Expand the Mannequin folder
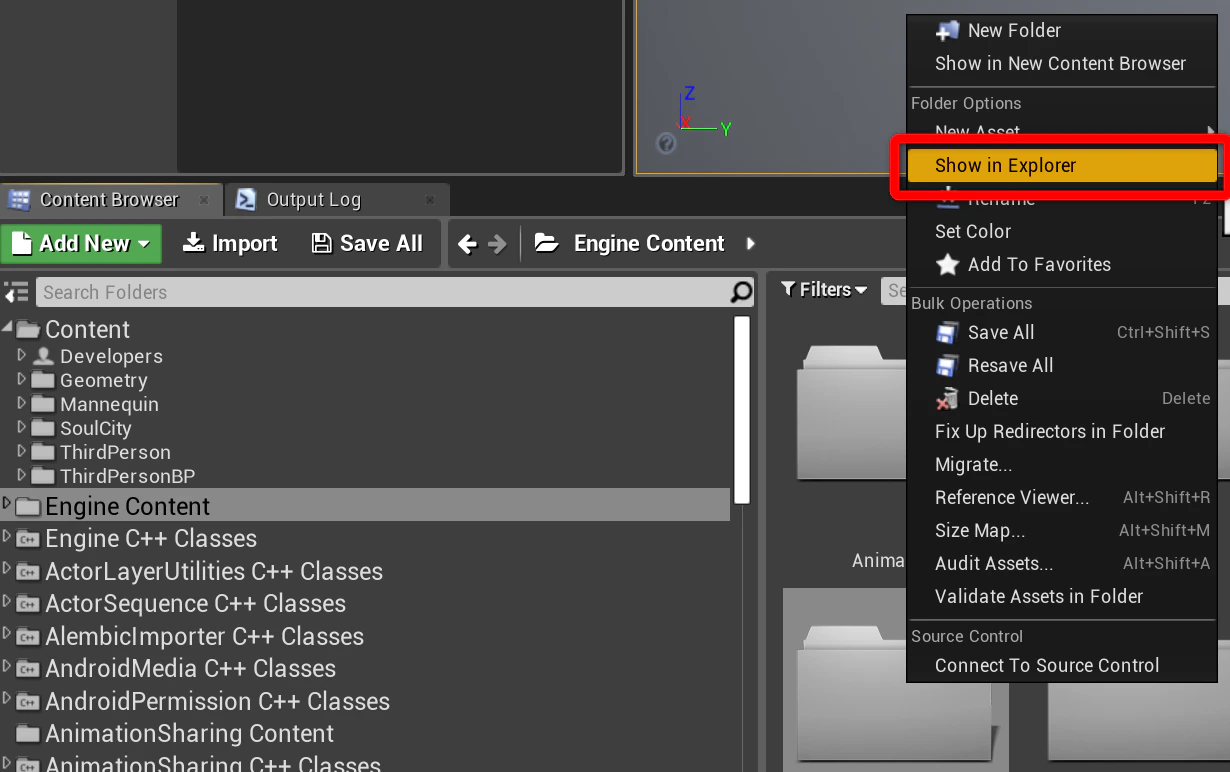 coord(22,402)
